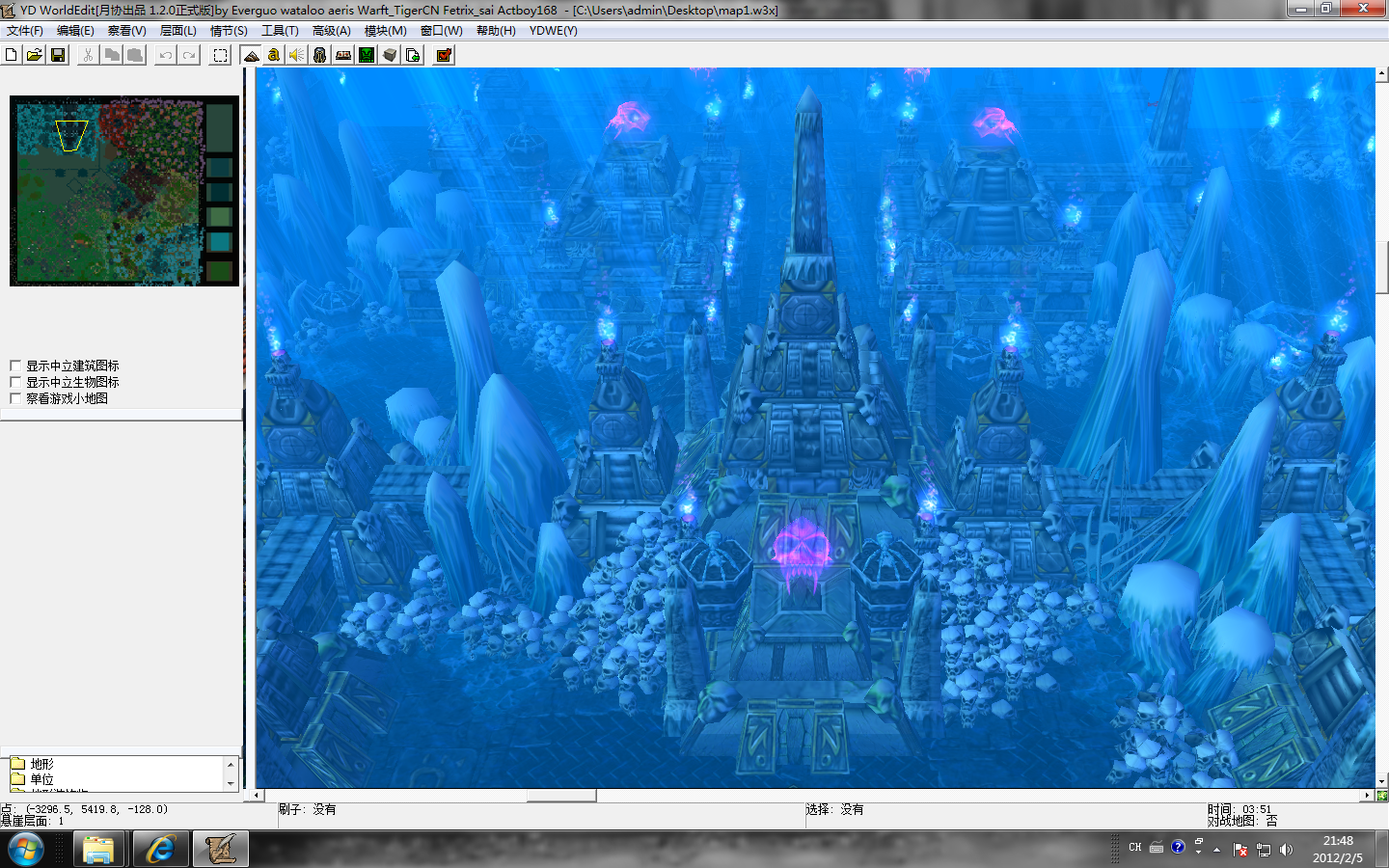1389x868 pixels.
Task: Open the 察看(V) menu
Action: [x=126, y=31]
